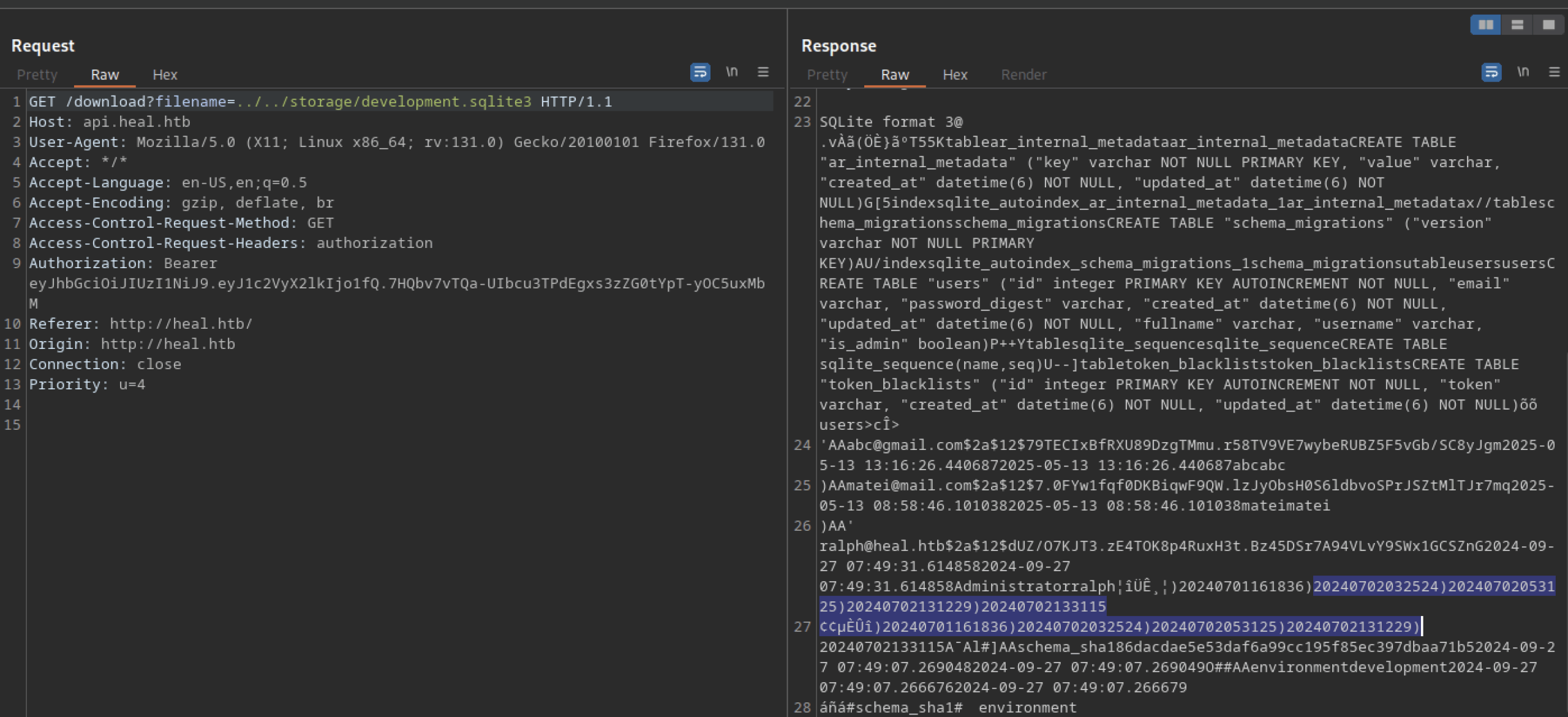Click the Host api.heal.htb header line
Viewport: 1568px width, 717px height.
coord(110,122)
